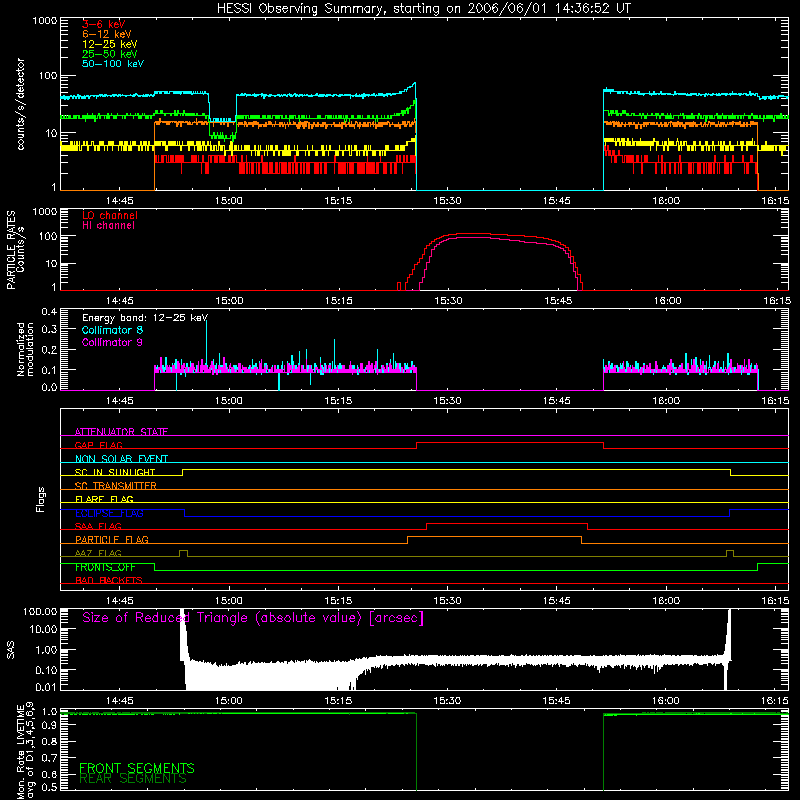Click the counts/s/detector axis label
The image size is (800, 800).
pyautogui.click(x=20, y=104)
